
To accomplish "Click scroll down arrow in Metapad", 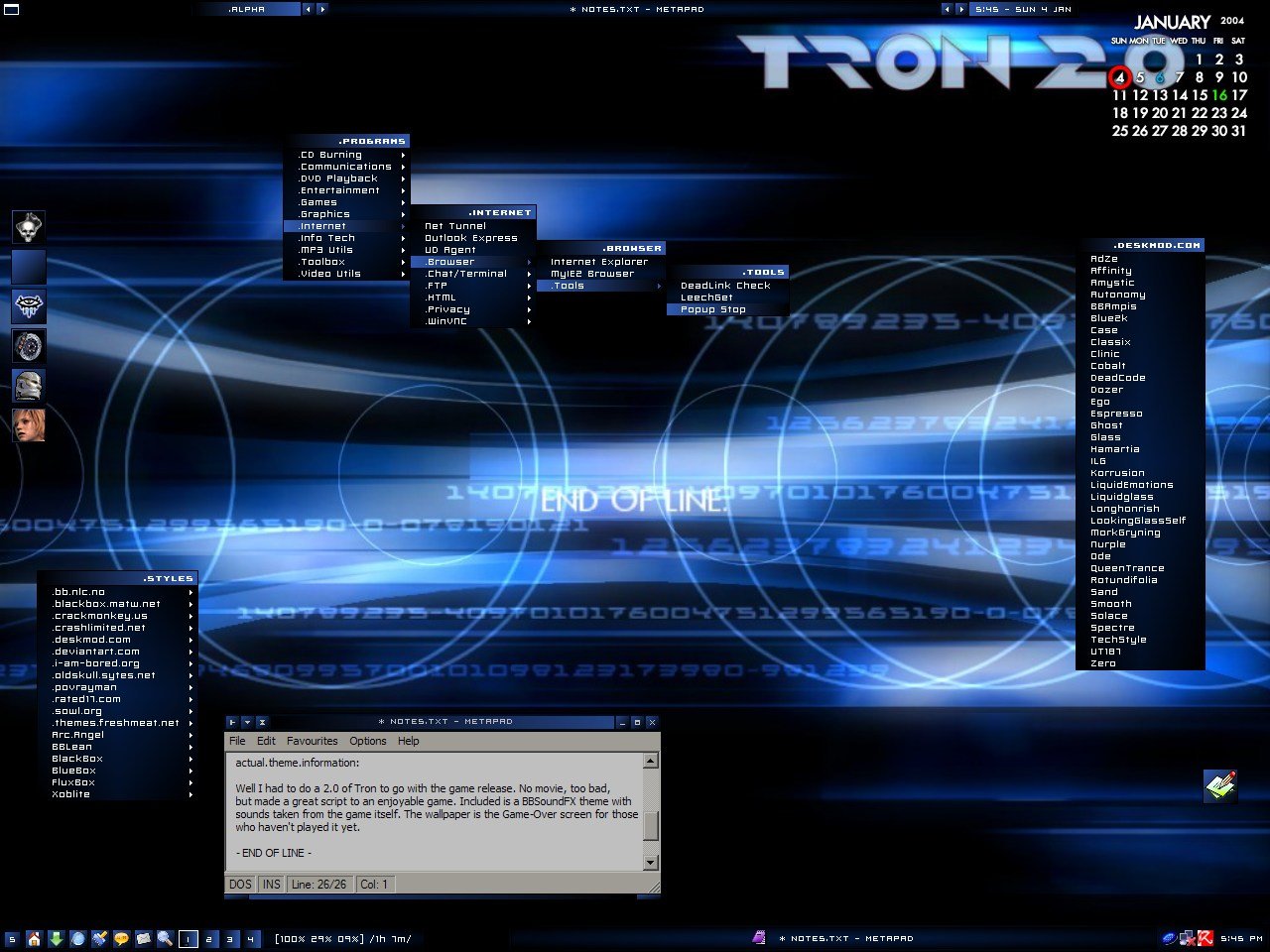I will point(651,863).
